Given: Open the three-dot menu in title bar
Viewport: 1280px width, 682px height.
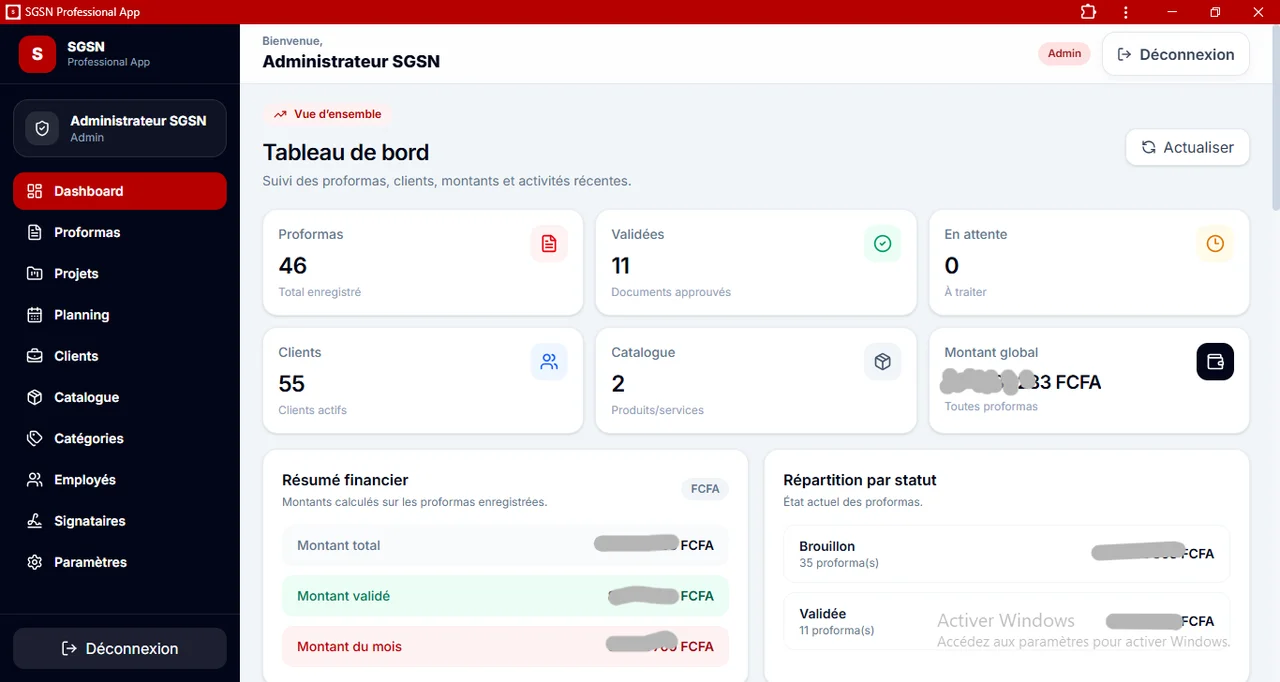Looking at the screenshot, I should pos(1126,12).
